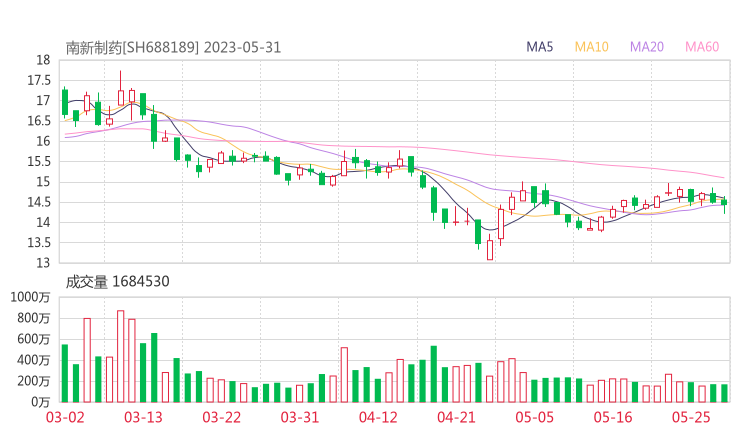Viewport: 740px width, 440px height.
Task: Click the 200万 volume axis label
Action: point(33,381)
